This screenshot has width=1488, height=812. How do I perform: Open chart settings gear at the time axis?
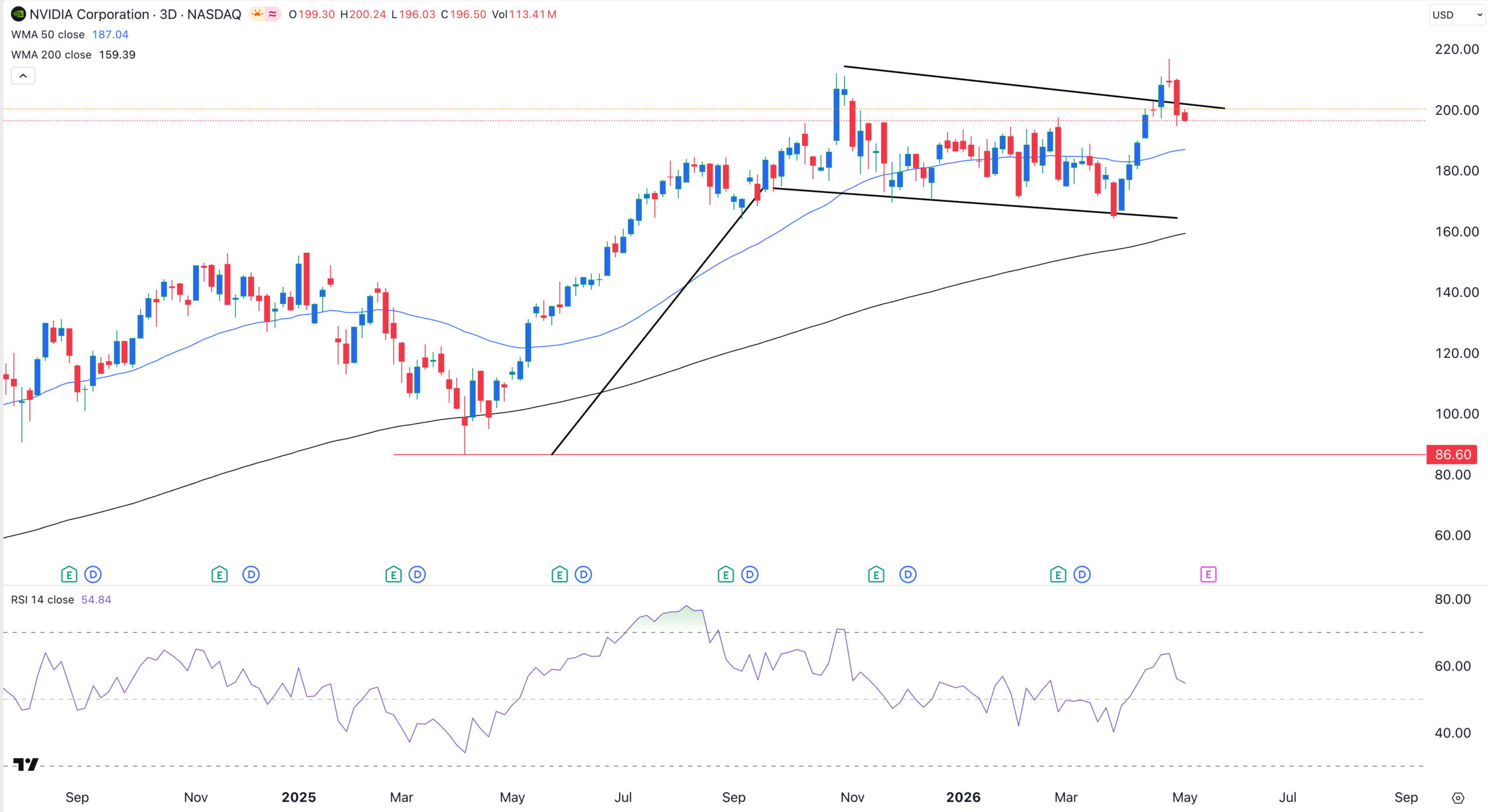[x=1458, y=798]
